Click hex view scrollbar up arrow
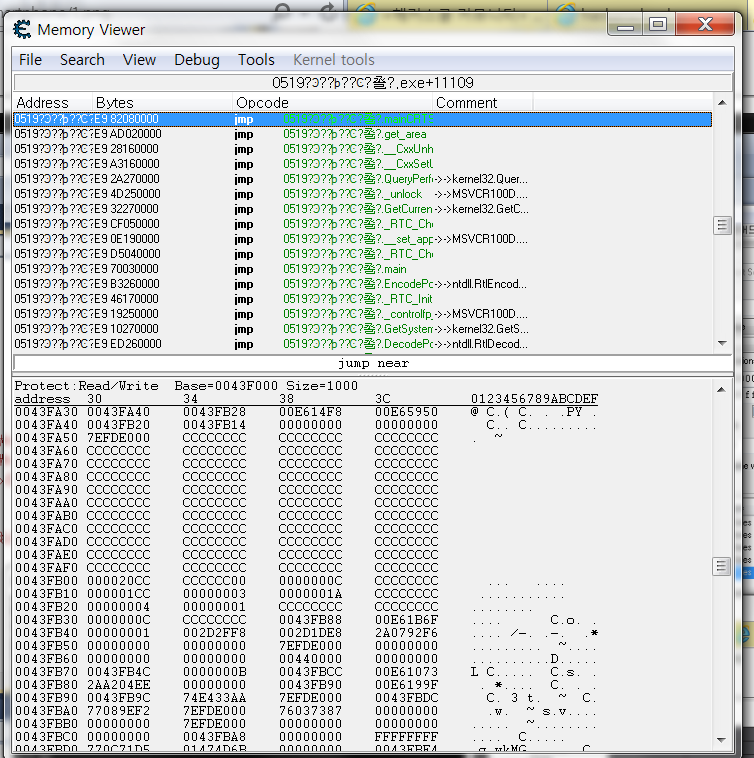The width and height of the screenshot is (754, 758). 723,386
